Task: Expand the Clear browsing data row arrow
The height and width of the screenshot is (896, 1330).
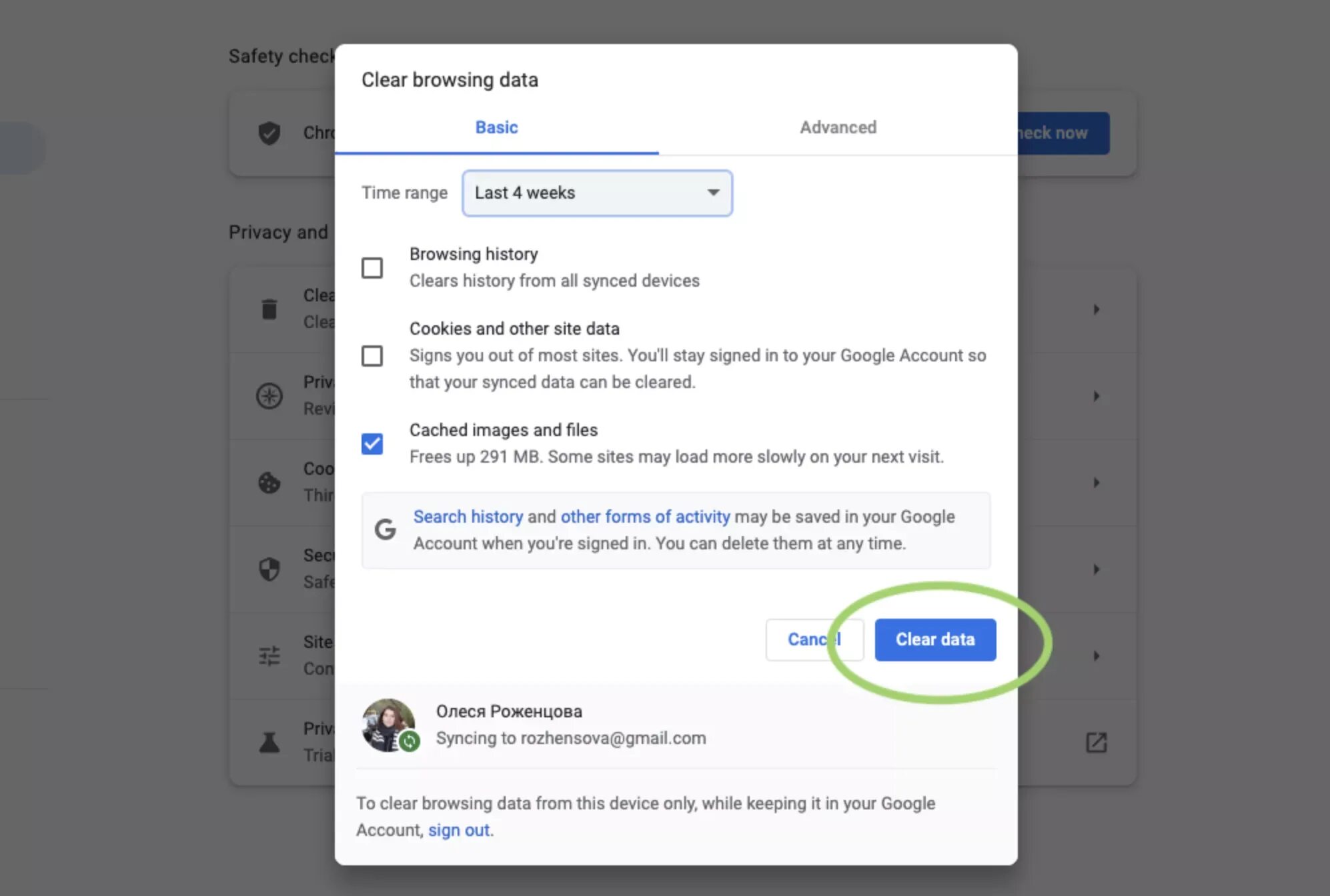Action: click(x=1096, y=309)
